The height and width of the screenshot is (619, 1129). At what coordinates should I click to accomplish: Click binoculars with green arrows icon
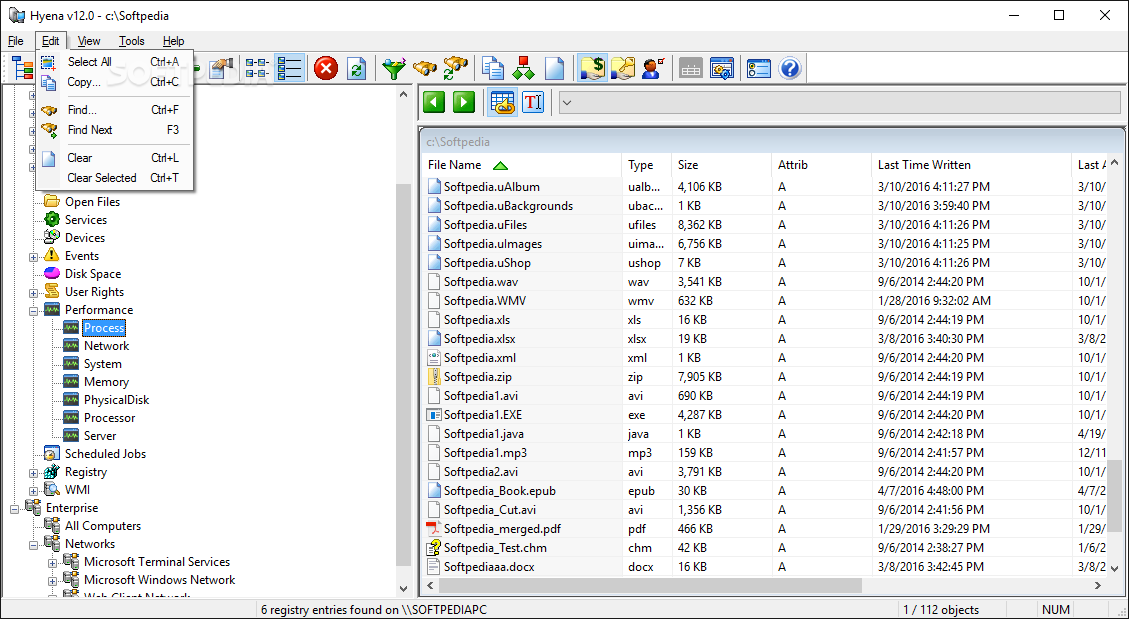tap(456, 68)
